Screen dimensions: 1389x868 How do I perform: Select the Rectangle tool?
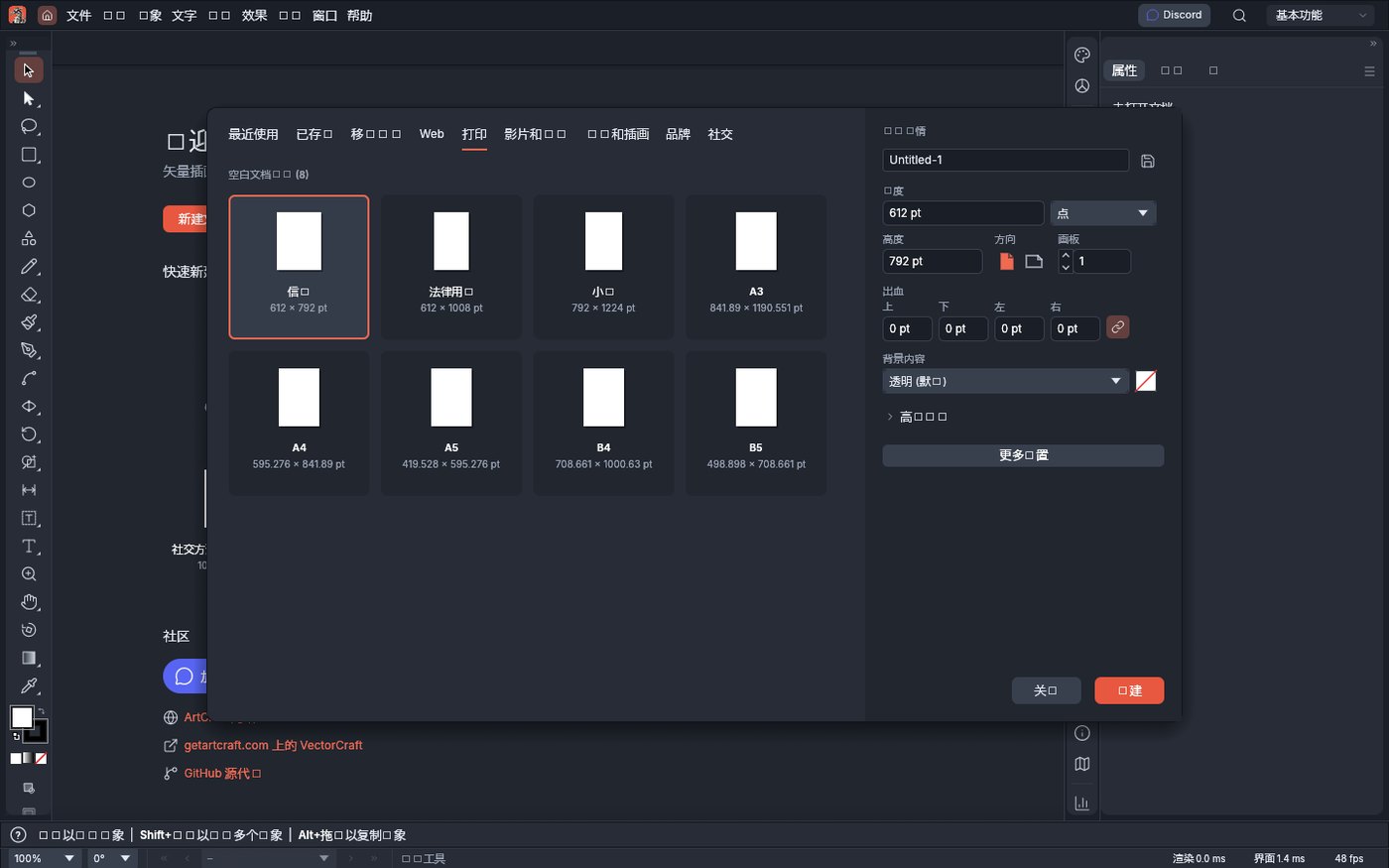(29, 155)
